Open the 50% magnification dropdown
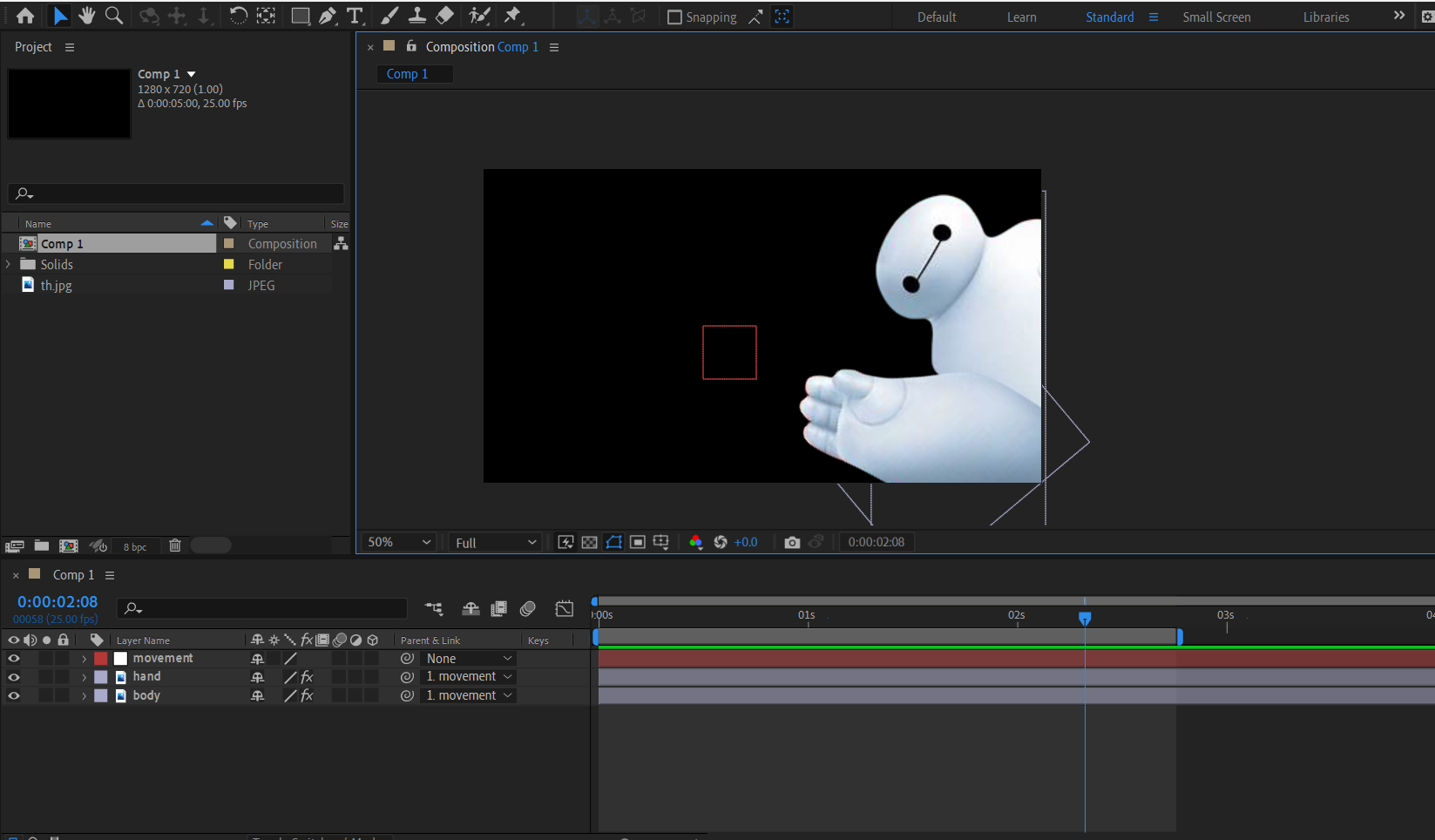1435x840 pixels. (x=398, y=542)
